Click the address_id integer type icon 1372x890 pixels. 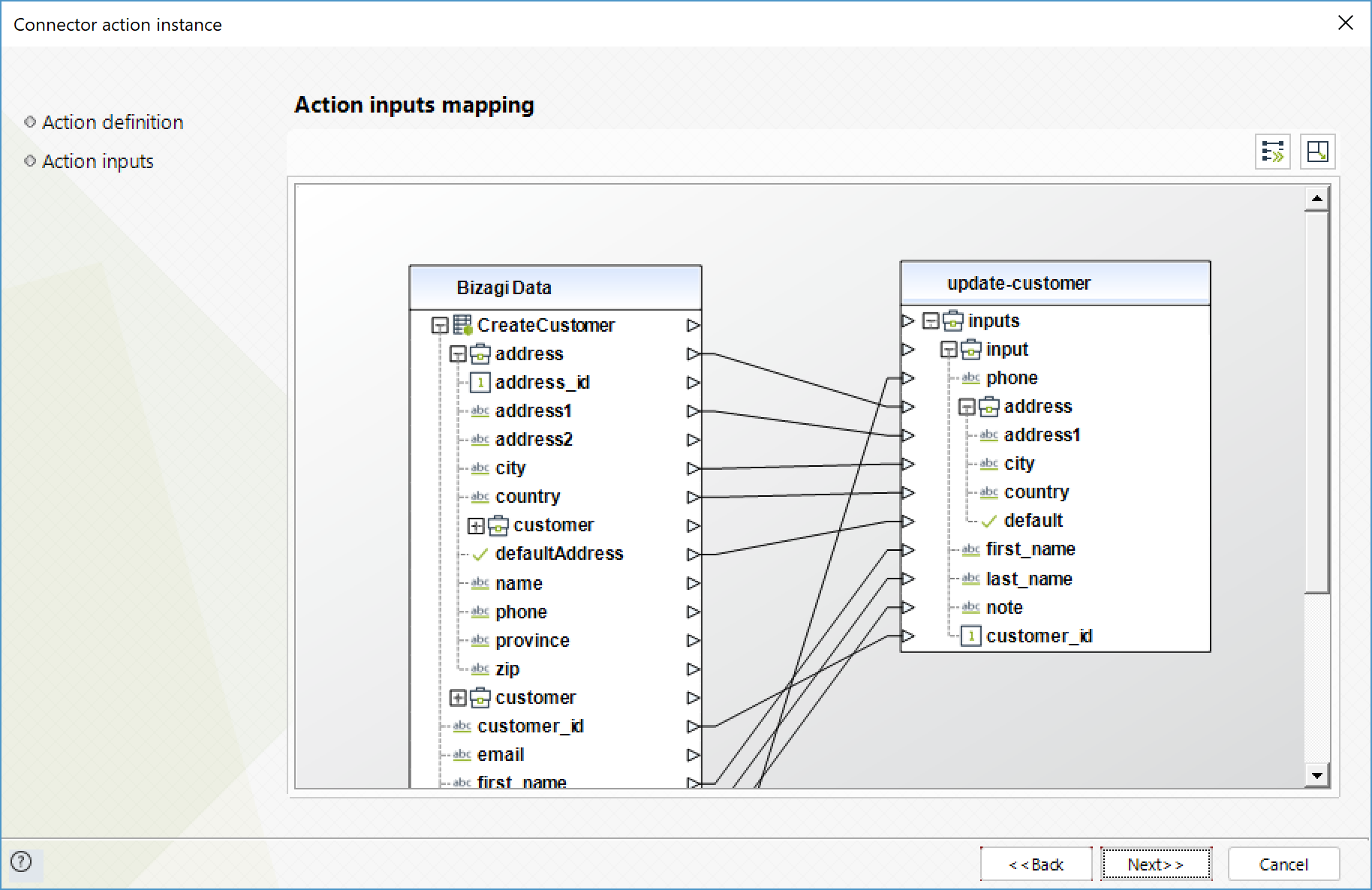coord(480,383)
